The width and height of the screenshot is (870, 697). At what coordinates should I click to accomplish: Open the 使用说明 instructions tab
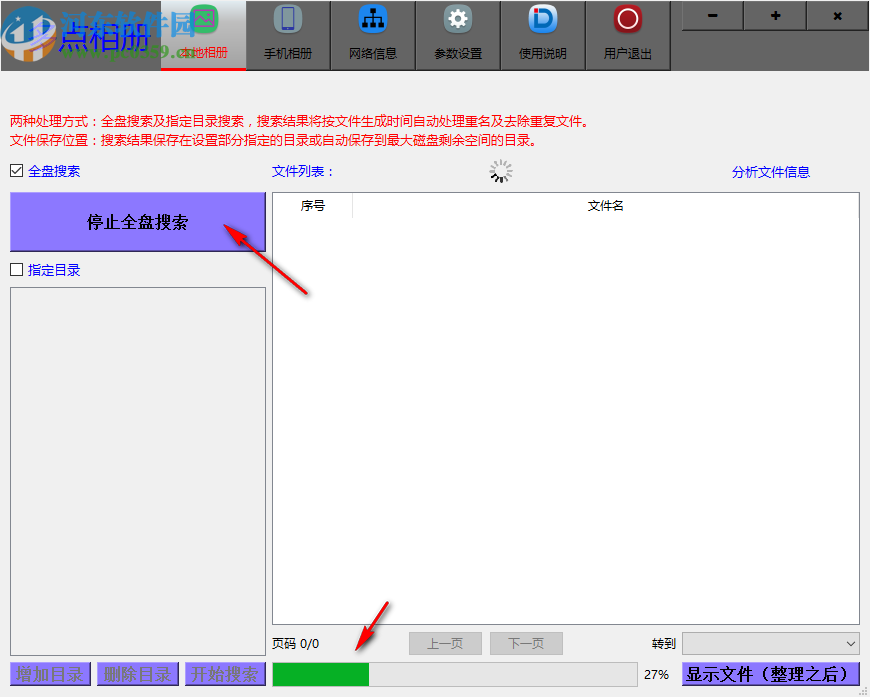coord(543,36)
